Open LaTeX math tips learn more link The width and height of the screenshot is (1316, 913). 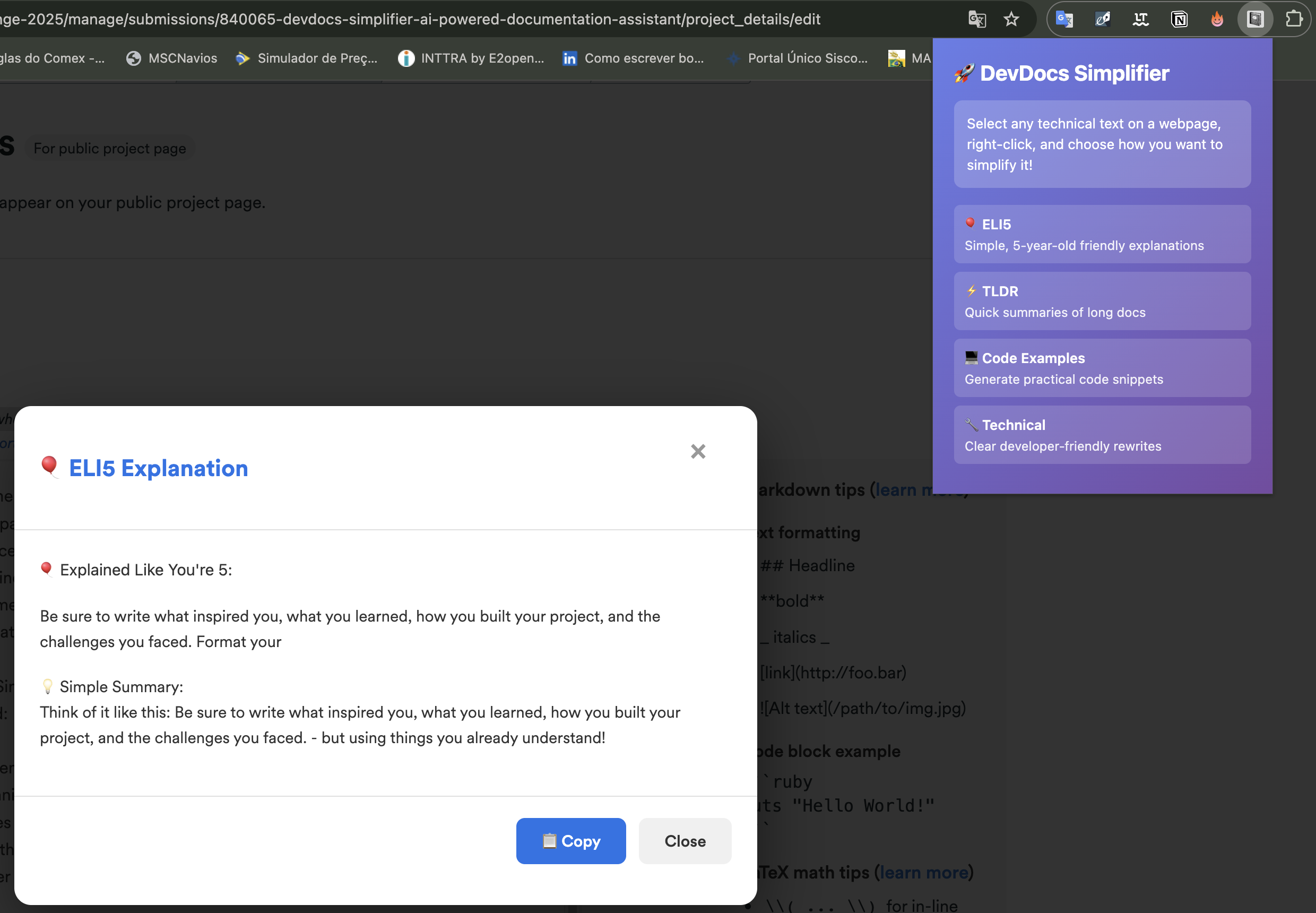pos(924,873)
